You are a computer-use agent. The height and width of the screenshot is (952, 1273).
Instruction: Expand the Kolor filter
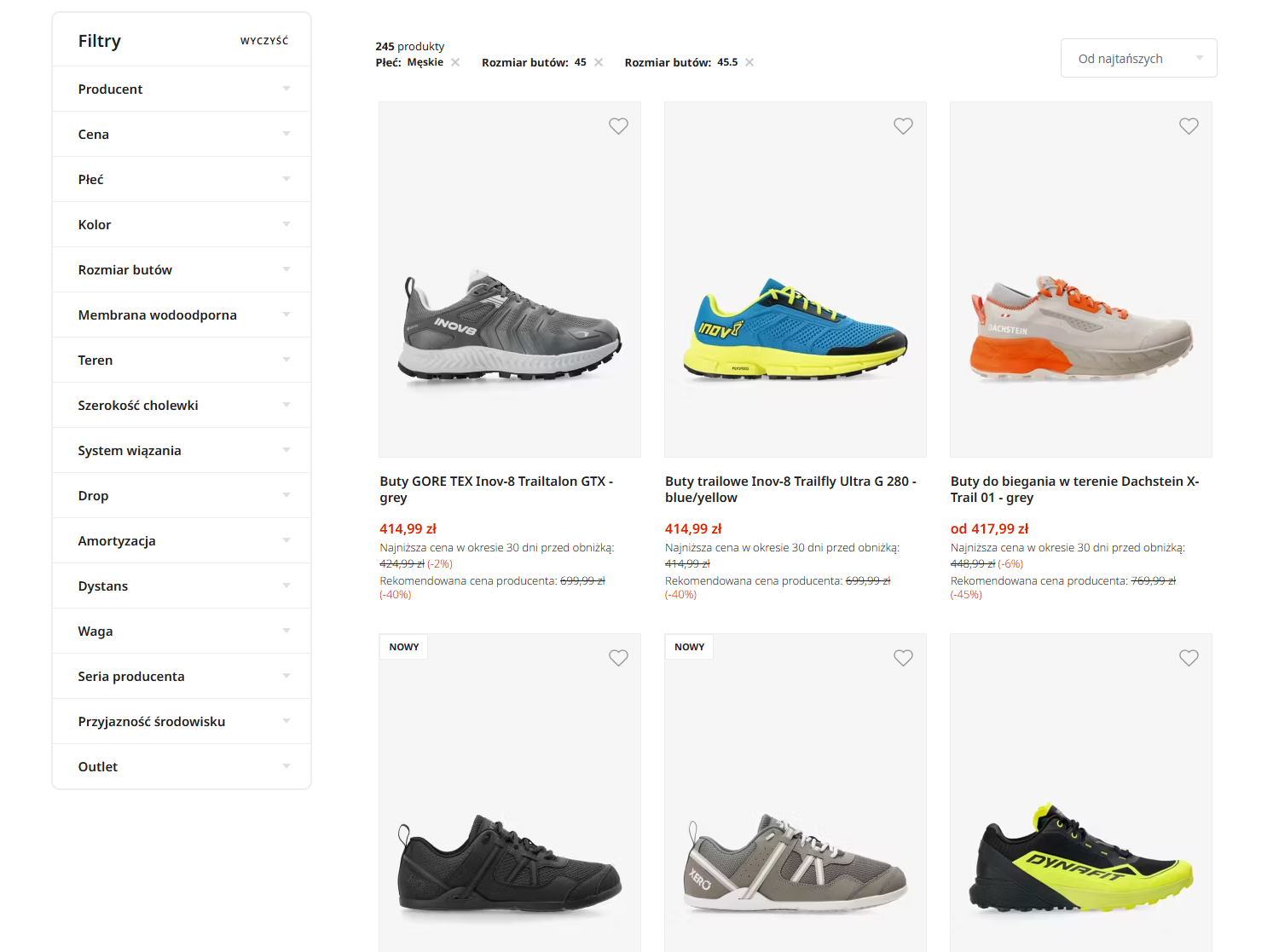182,224
